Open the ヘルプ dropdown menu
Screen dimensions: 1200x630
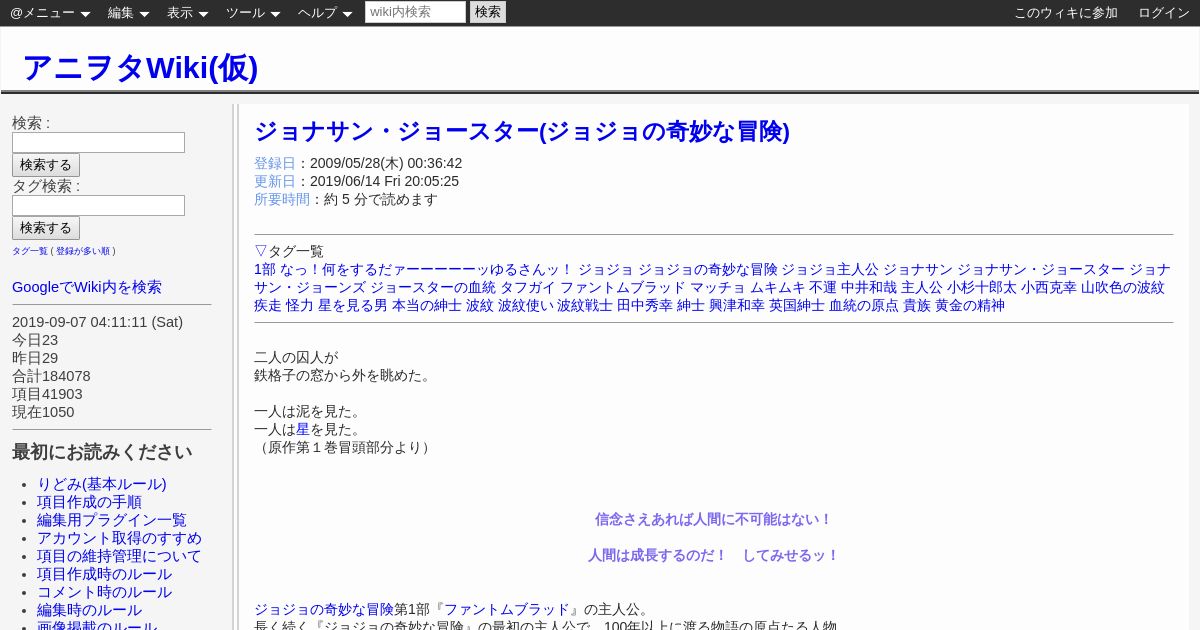tap(325, 13)
